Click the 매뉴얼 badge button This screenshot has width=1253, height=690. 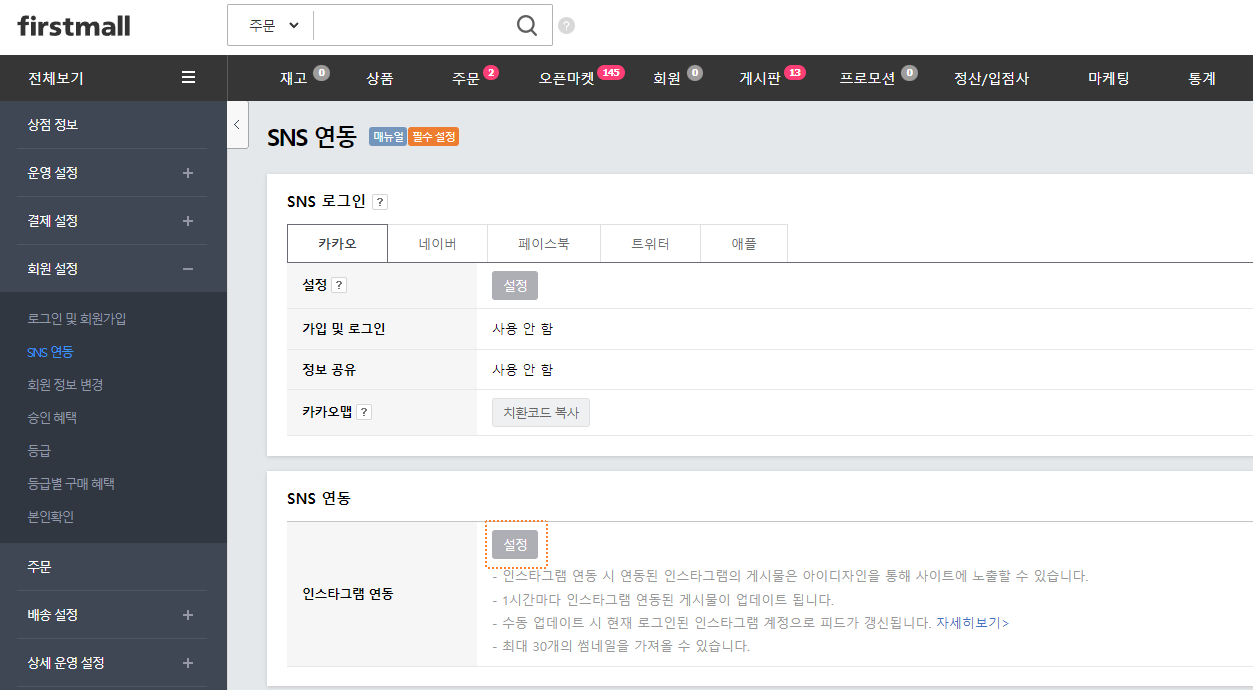(x=388, y=137)
